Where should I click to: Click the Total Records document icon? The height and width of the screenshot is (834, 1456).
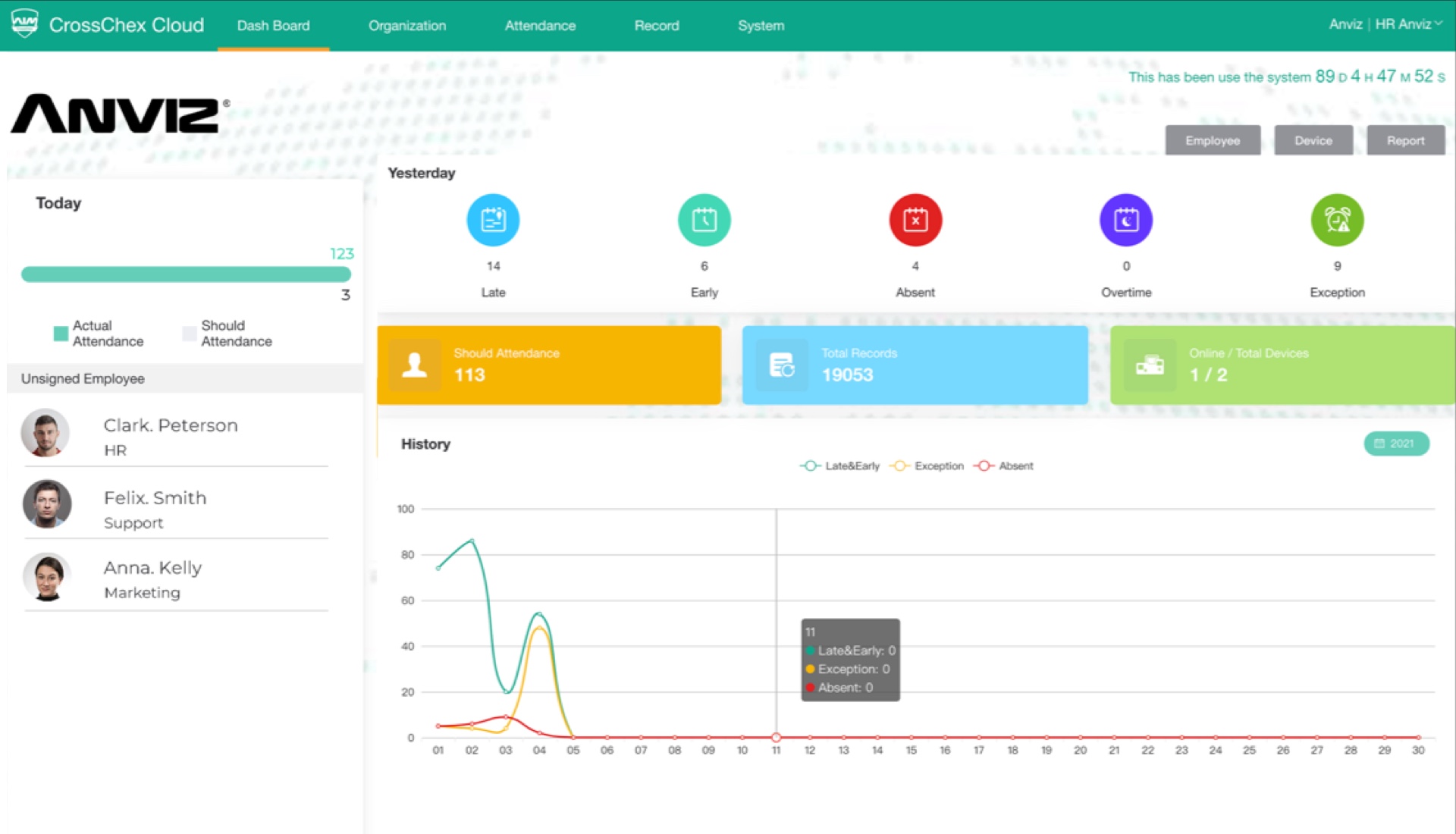pos(781,365)
